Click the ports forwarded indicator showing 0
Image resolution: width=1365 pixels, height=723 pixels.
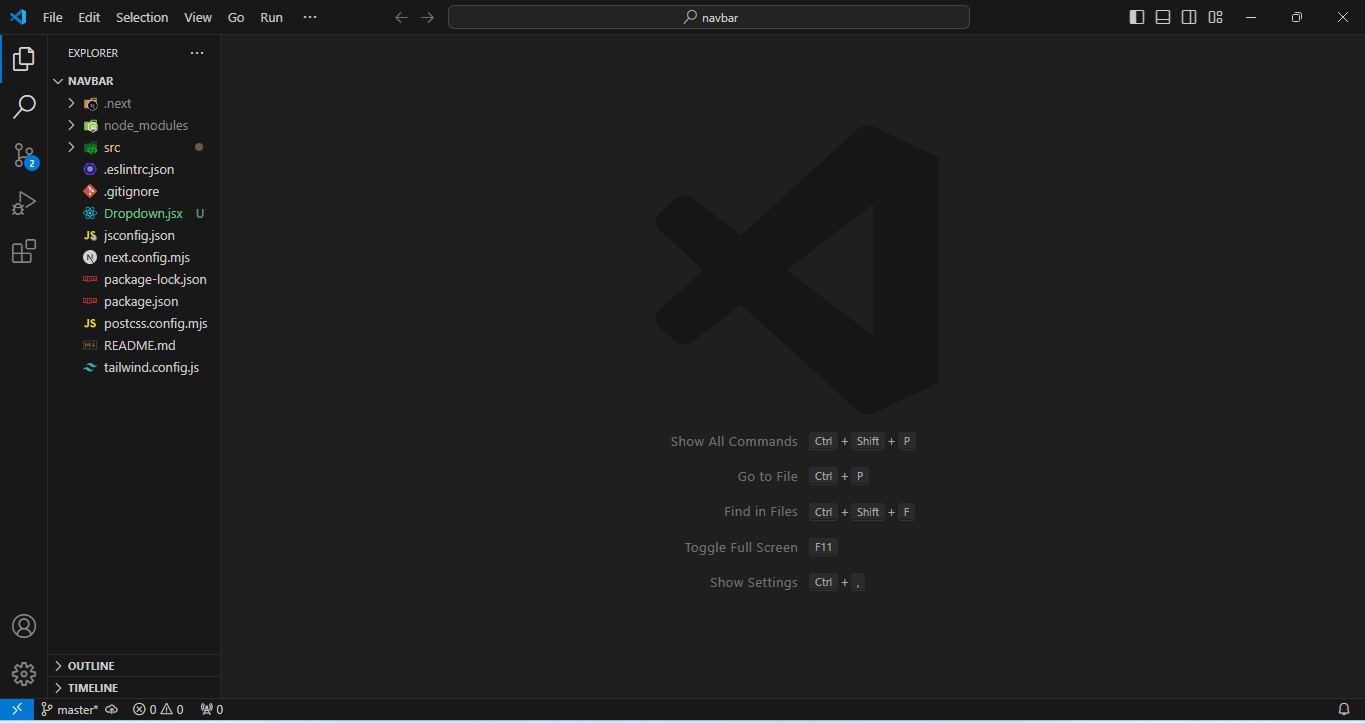pos(211,709)
